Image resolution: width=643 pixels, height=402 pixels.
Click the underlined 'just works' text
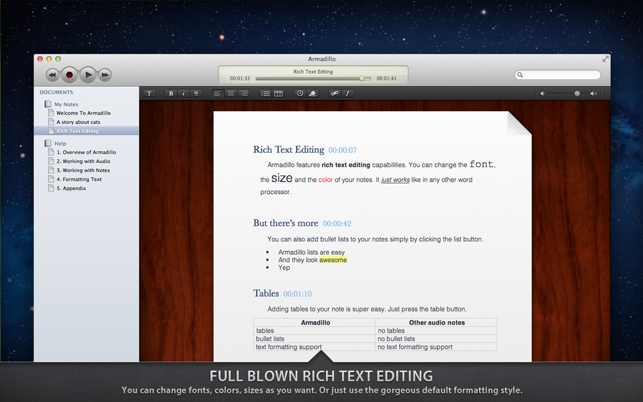click(395, 180)
